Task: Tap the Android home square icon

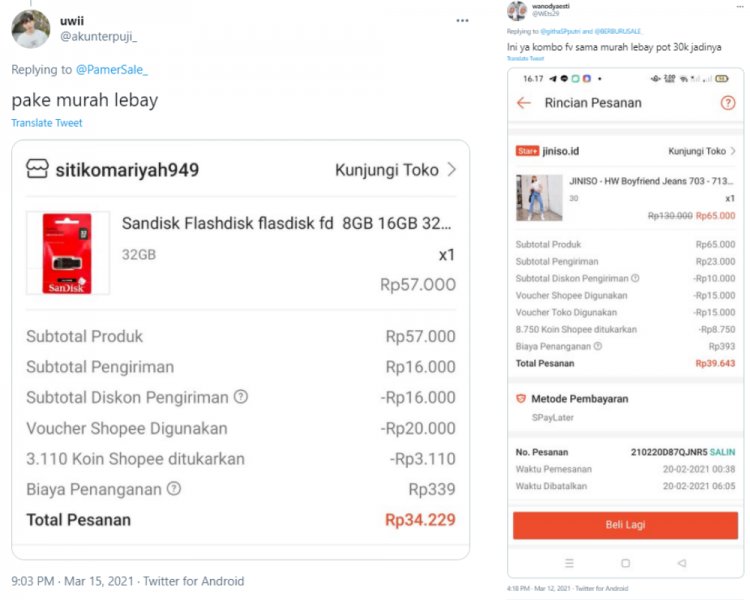Action: point(626,563)
